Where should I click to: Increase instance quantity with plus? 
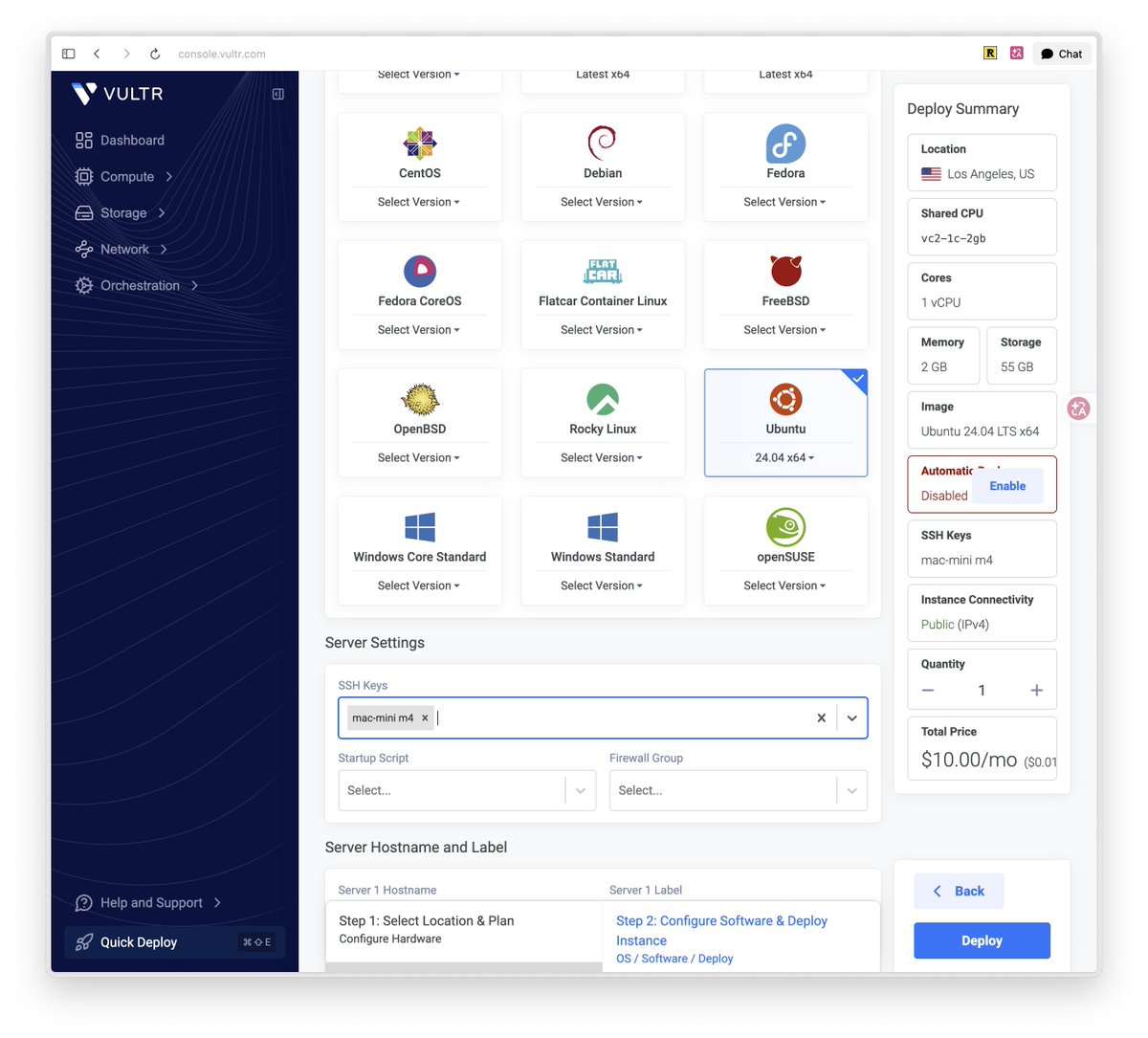point(1036,691)
